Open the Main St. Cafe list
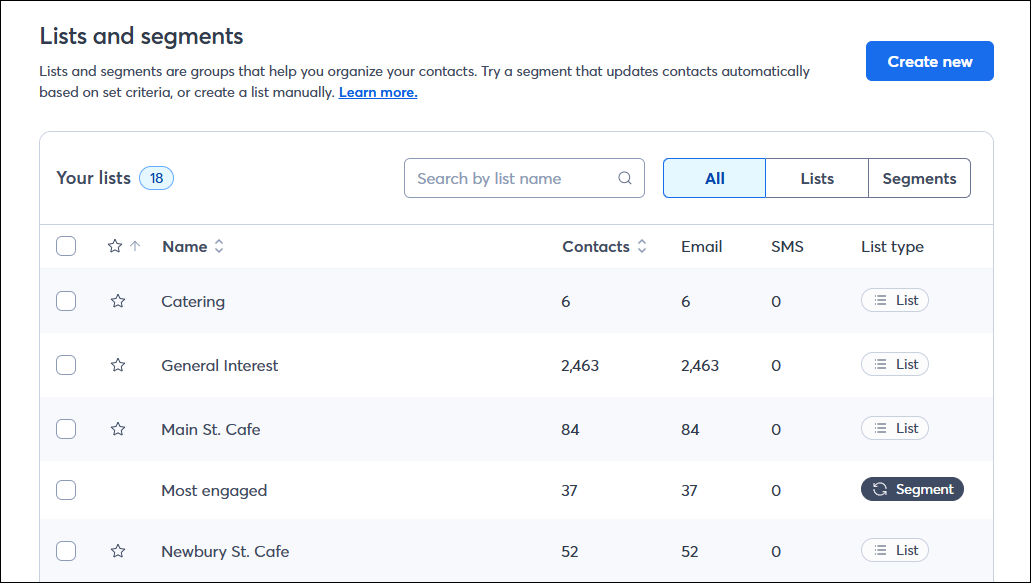Screen dimensions: 1031x583 [210, 430]
